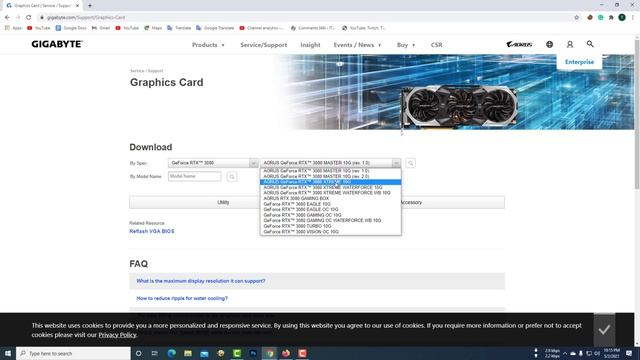Open the Privacy Policy link

pyautogui.click(x=117, y=335)
